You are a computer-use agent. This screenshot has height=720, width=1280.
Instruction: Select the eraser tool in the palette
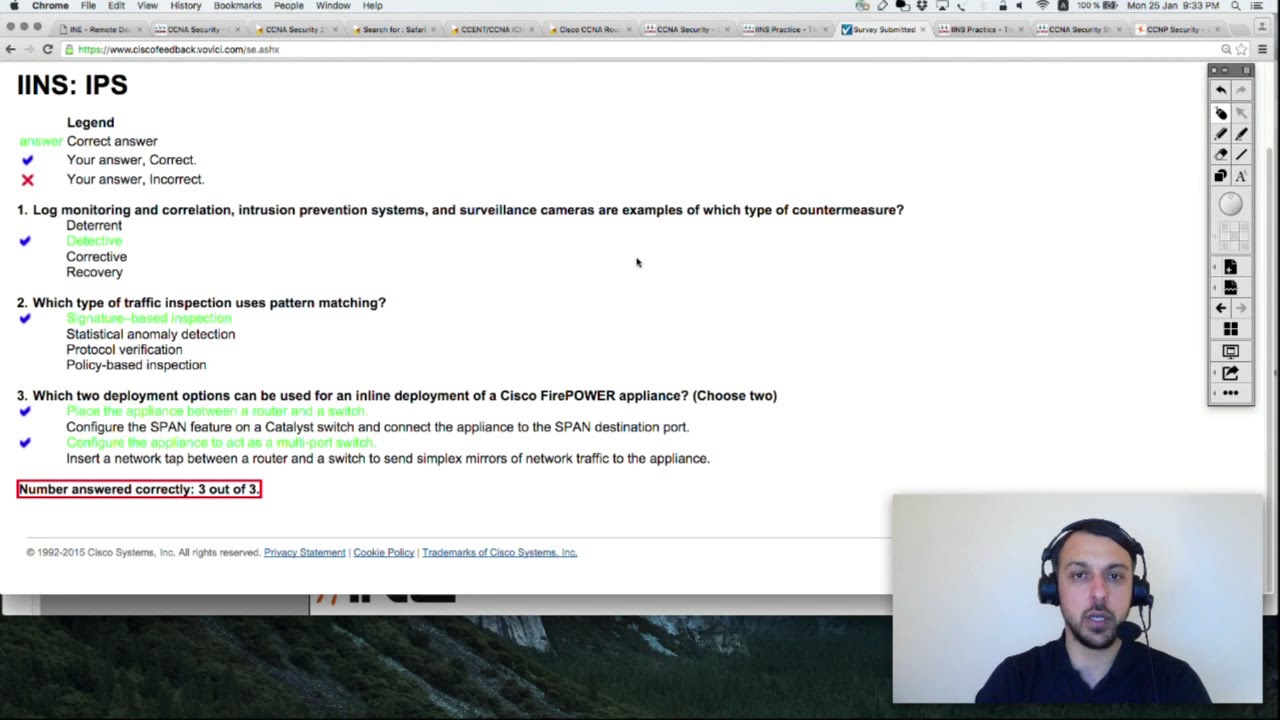(1221, 155)
